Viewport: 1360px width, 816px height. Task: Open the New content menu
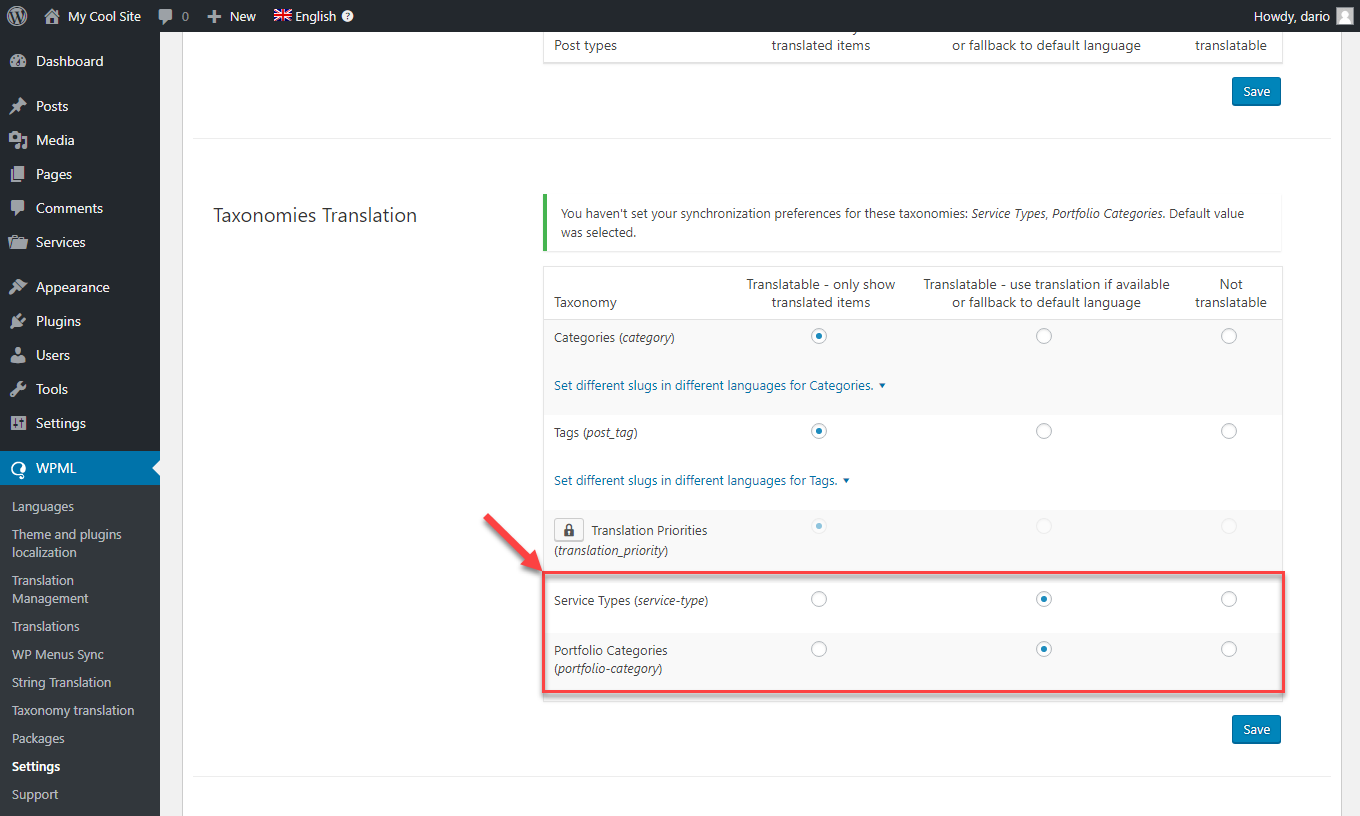(x=231, y=16)
